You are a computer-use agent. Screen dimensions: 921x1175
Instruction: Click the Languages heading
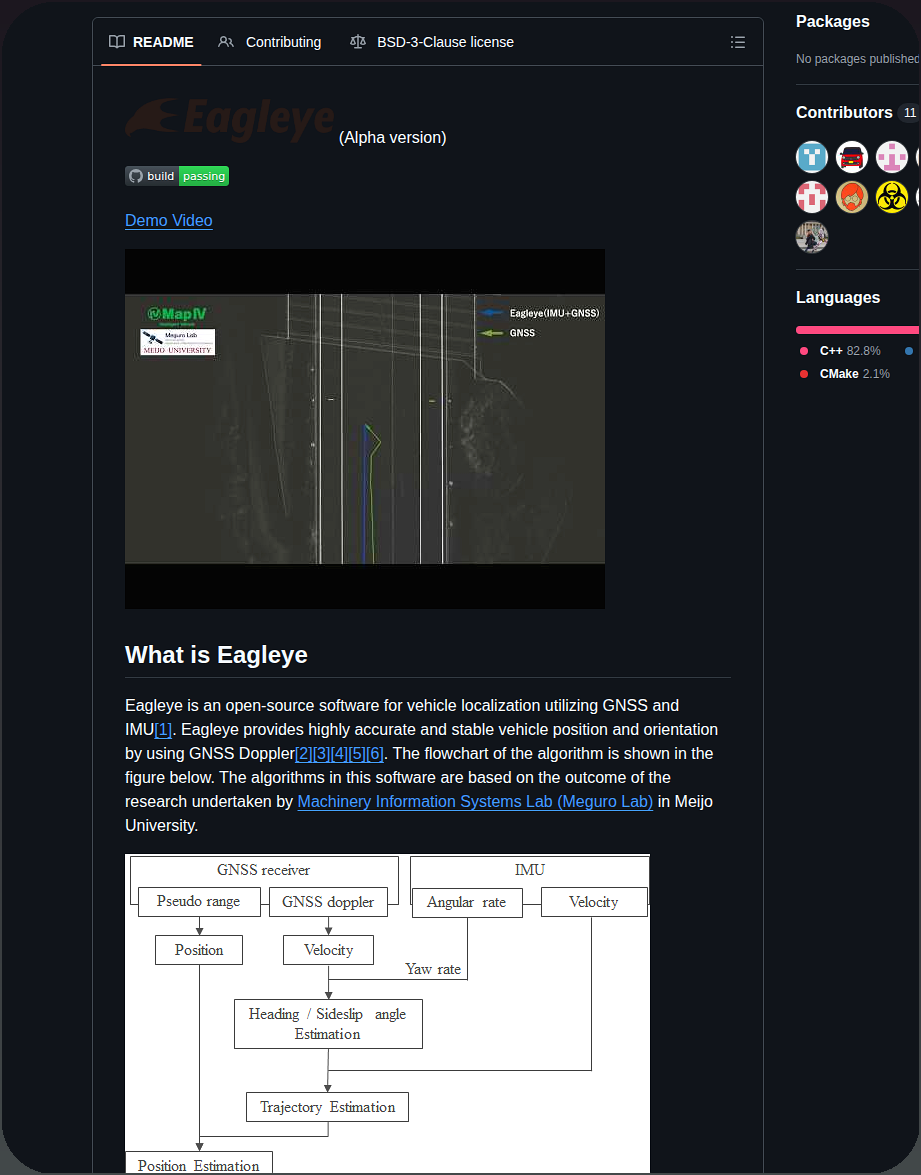838,297
